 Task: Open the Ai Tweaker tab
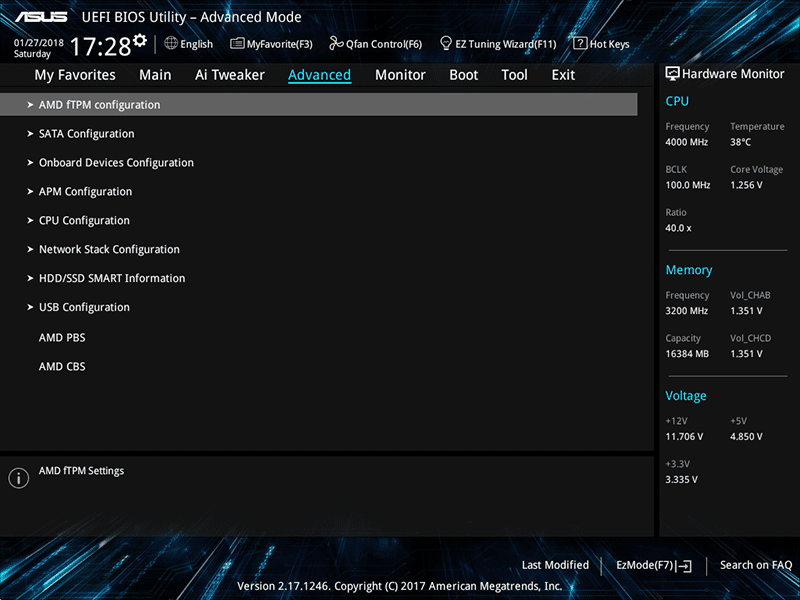coord(230,75)
